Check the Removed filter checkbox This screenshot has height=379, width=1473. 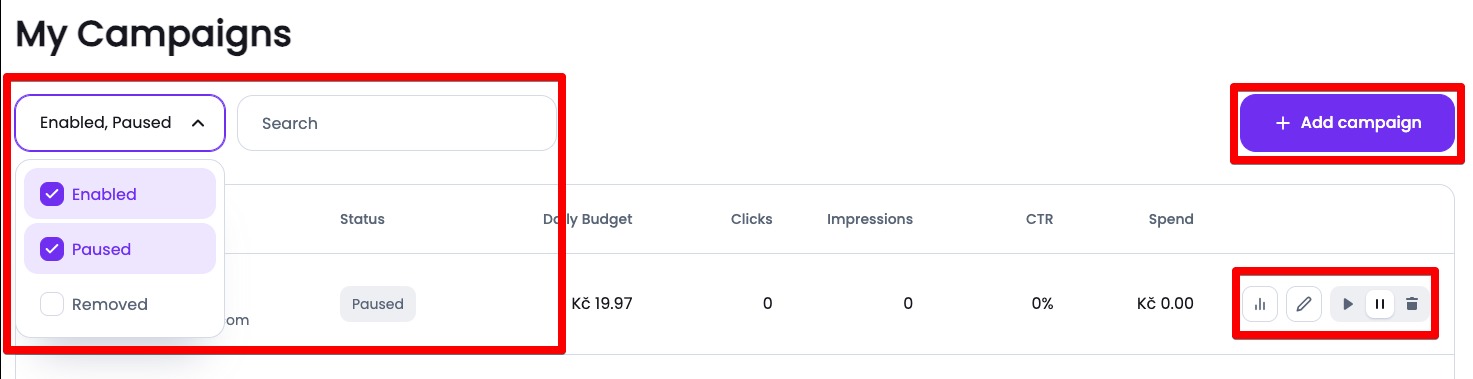(x=52, y=304)
